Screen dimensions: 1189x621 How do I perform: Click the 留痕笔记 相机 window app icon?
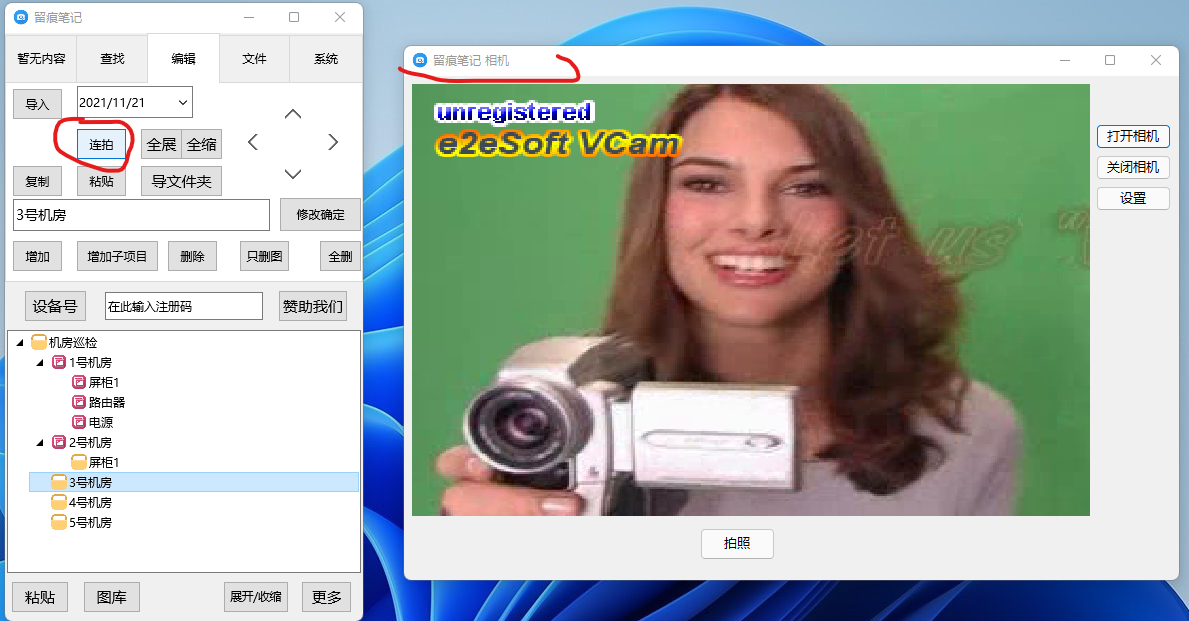420,60
